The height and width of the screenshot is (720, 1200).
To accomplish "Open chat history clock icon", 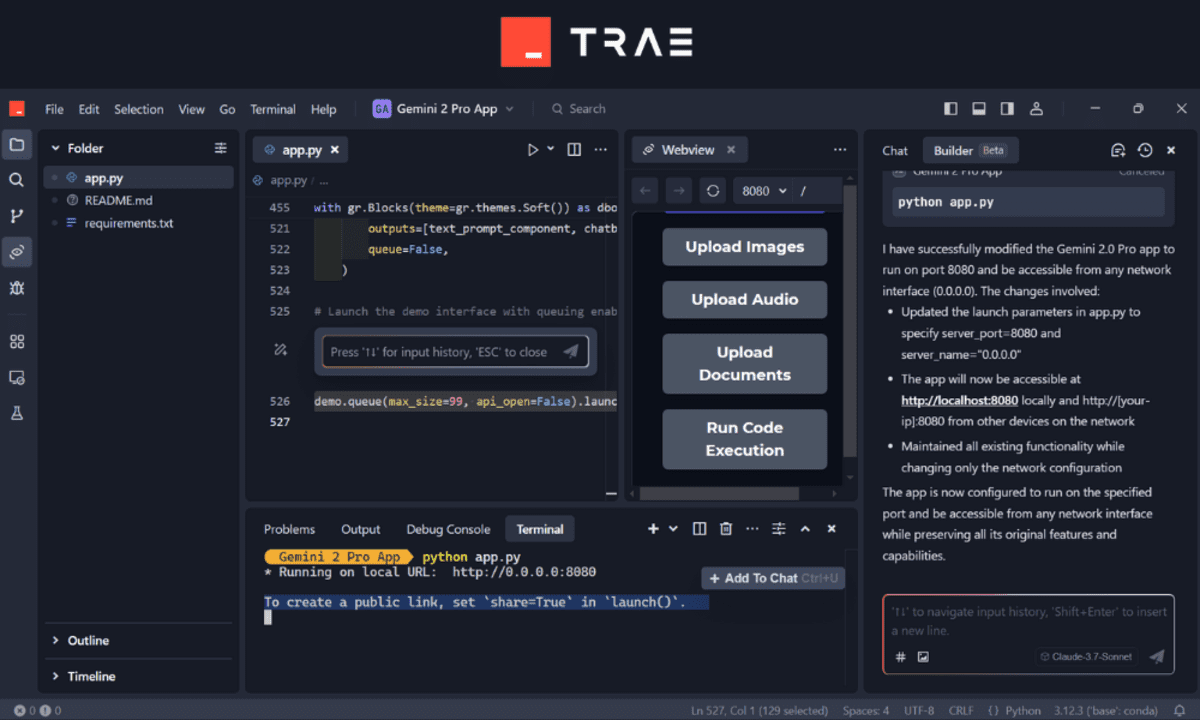I will 1145,150.
